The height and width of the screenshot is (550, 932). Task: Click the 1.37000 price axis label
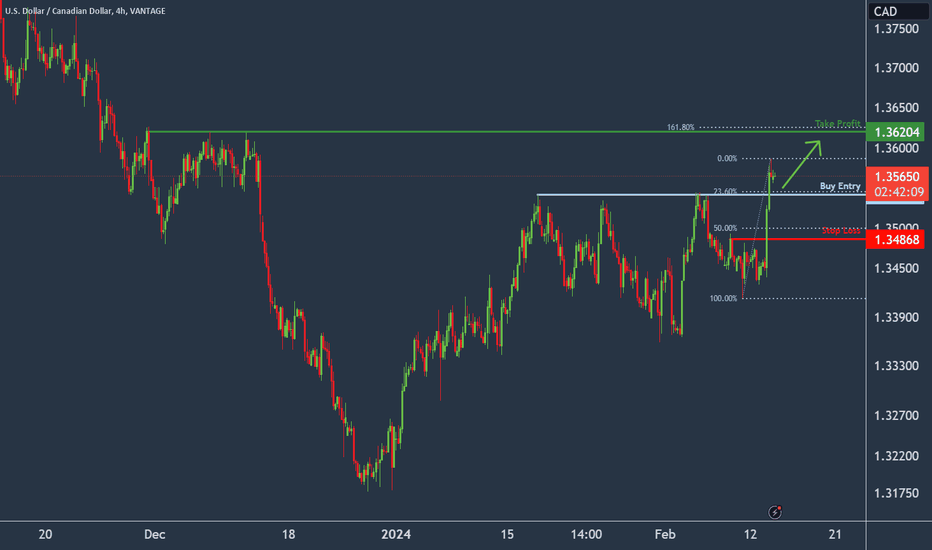[x=896, y=68]
